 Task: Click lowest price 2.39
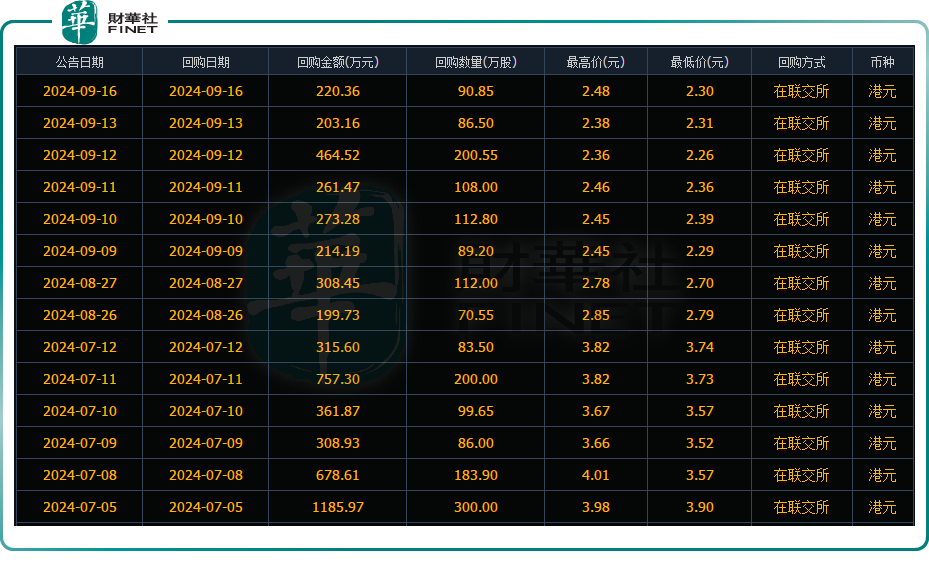[x=700, y=219]
